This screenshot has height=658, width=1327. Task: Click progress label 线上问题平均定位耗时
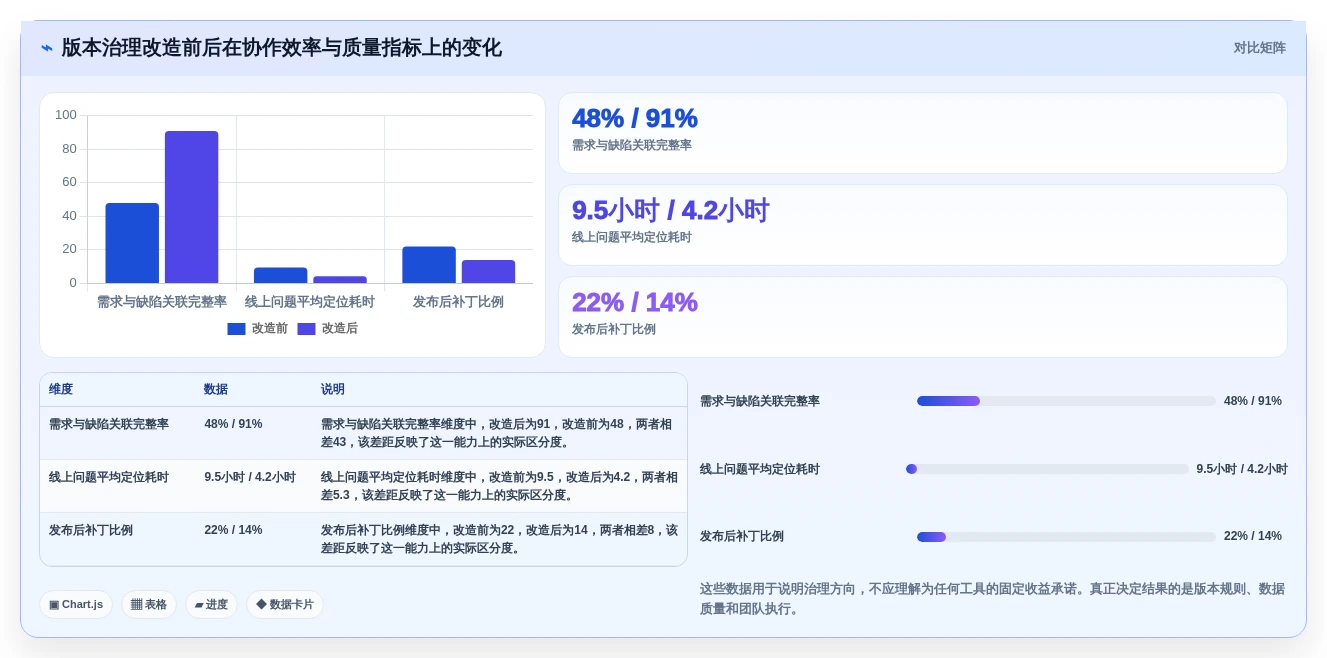click(760, 469)
